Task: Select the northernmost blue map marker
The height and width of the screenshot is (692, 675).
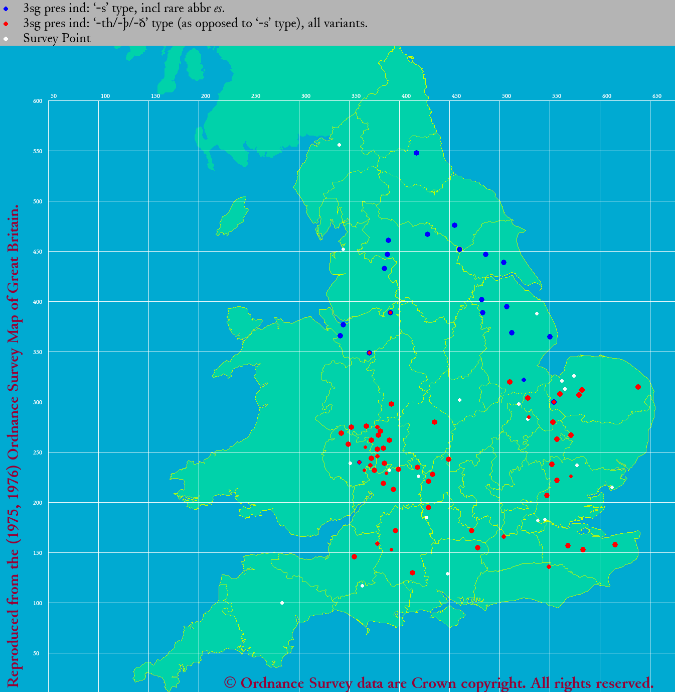Action: click(x=416, y=153)
